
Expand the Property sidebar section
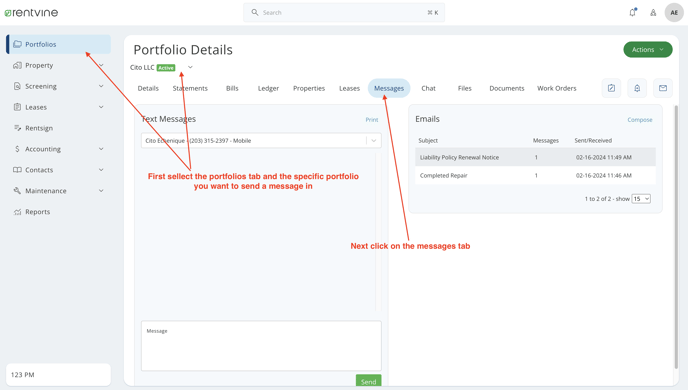(x=101, y=65)
